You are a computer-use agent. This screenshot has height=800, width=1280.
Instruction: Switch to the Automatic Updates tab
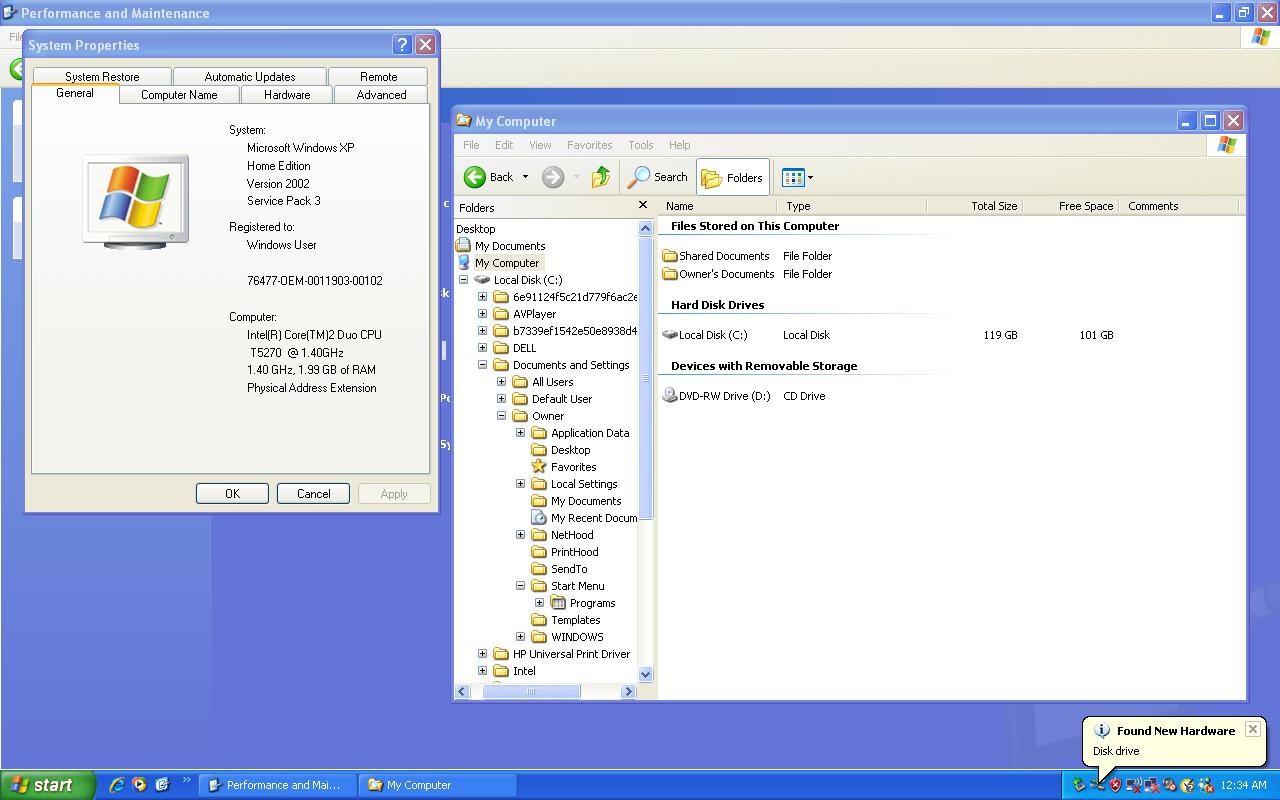click(x=250, y=77)
